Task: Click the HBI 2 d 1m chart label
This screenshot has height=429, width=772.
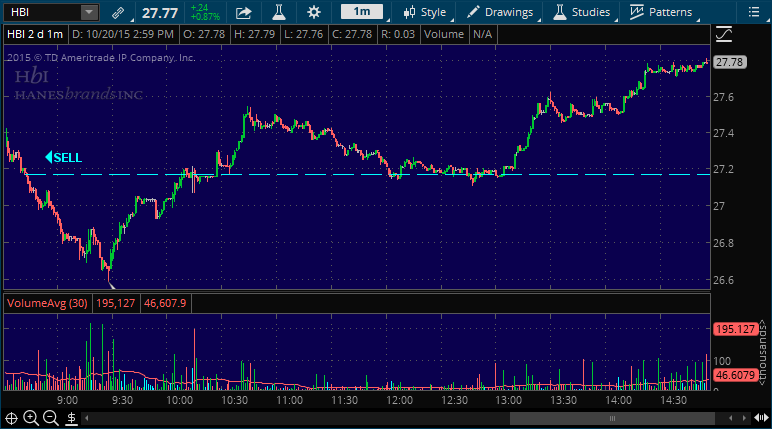Action: tap(35, 34)
